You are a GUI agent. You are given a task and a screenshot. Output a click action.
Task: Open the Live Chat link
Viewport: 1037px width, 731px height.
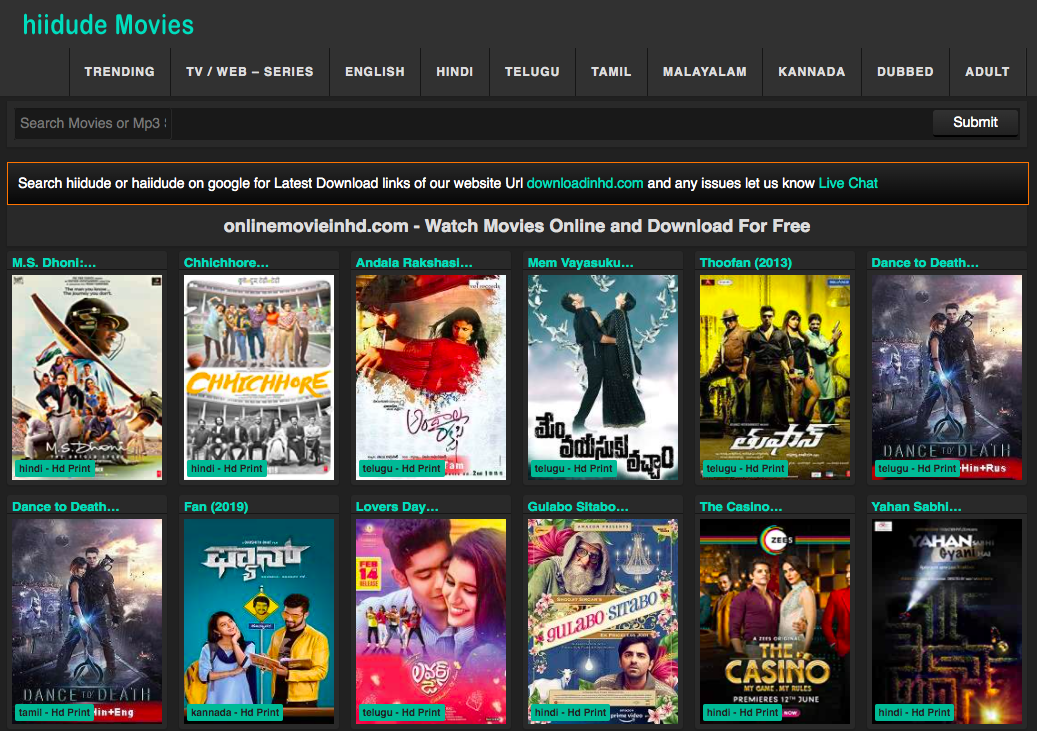click(x=848, y=183)
